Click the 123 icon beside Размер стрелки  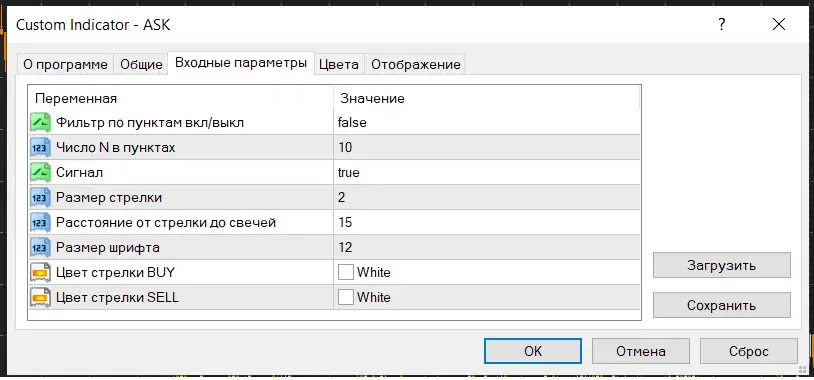(x=40, y=197)
